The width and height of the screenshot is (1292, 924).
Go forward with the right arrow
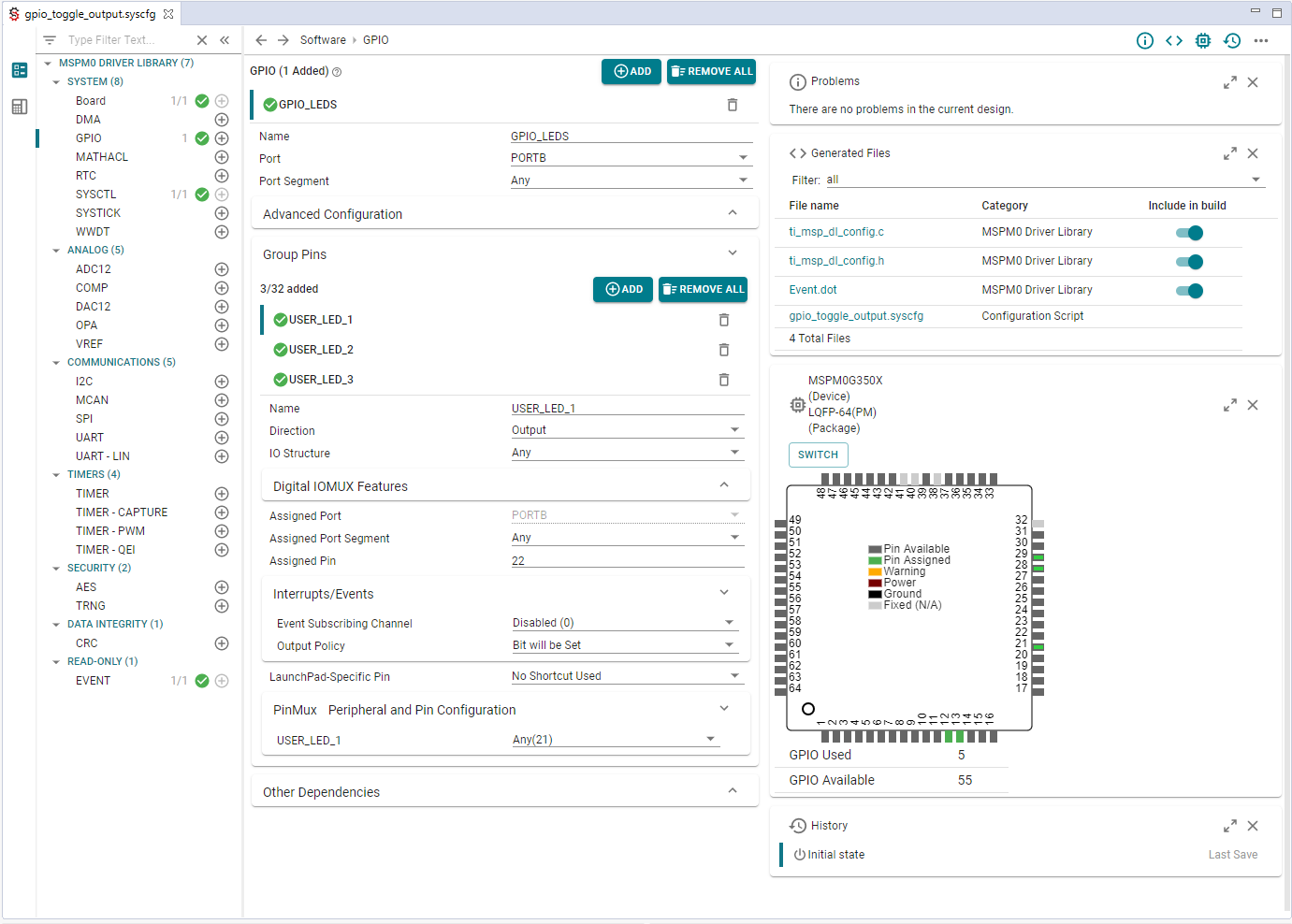[283, 40]
